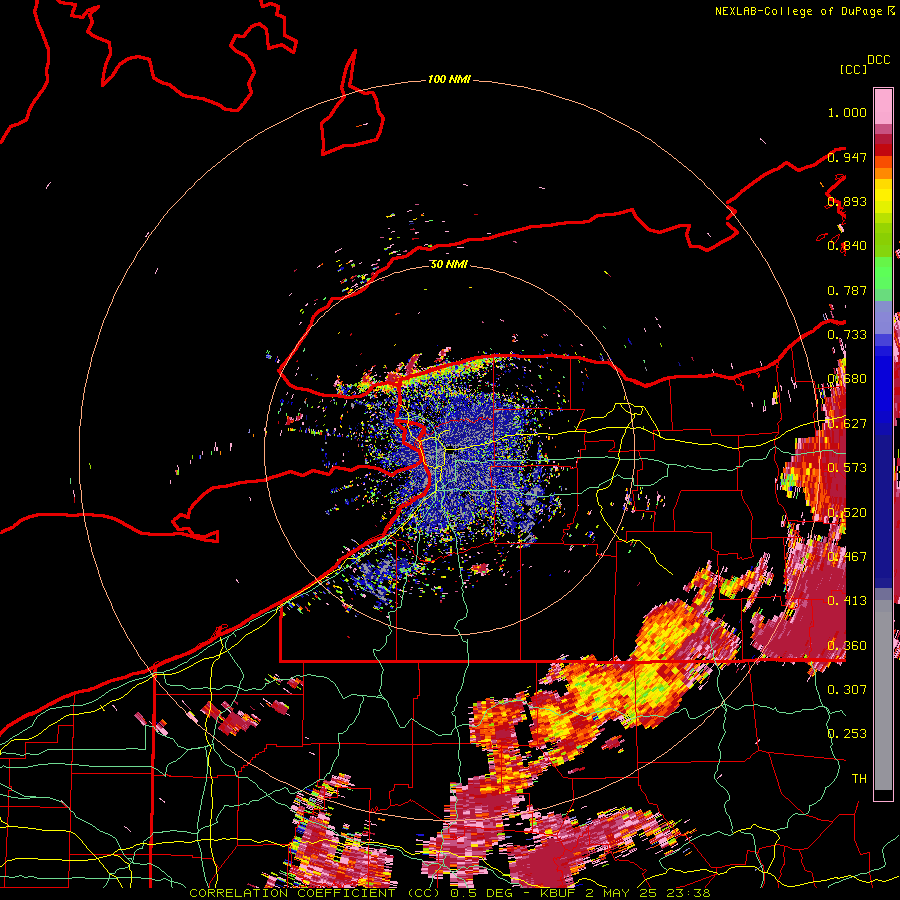The width and height of the screenshot is (900, 900).
Task: Click the gray bottom color bar segment
Action: (x=883, y=695)
